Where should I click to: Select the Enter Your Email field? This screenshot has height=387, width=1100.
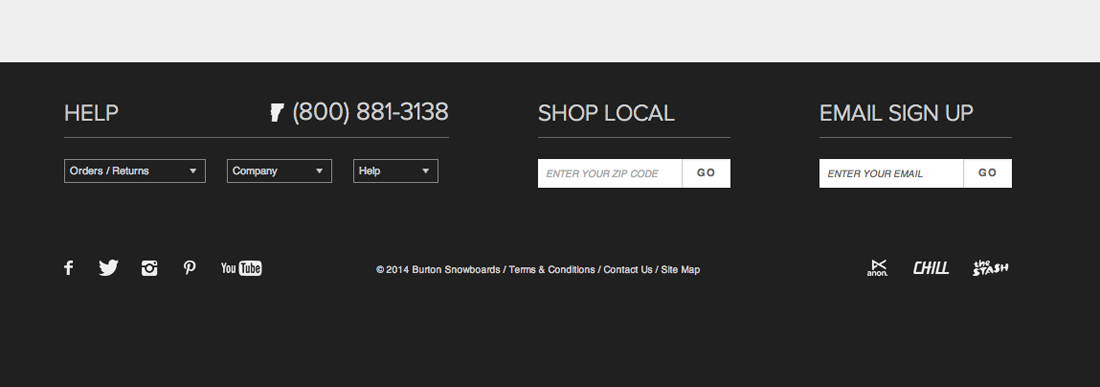(891, 173)
